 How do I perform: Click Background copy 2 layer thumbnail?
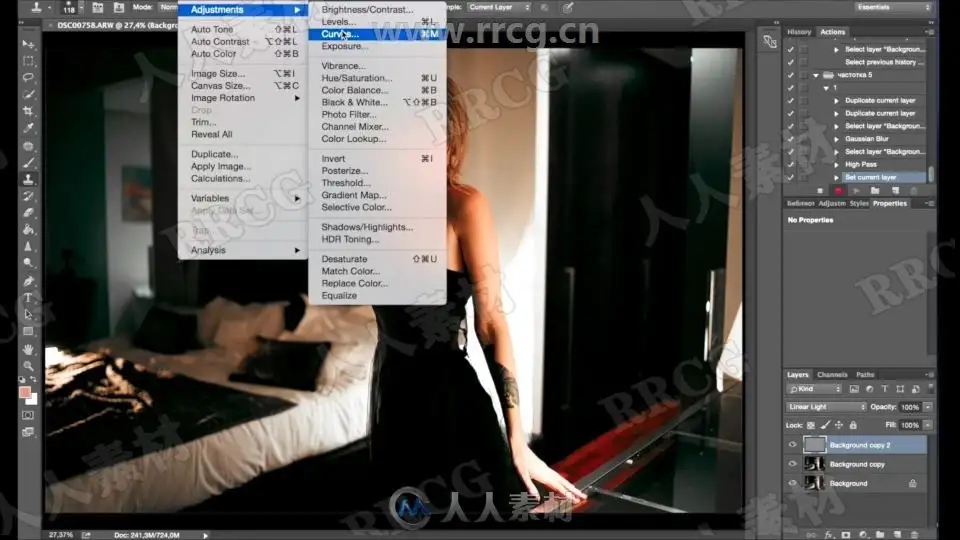(x=814, y=445)
